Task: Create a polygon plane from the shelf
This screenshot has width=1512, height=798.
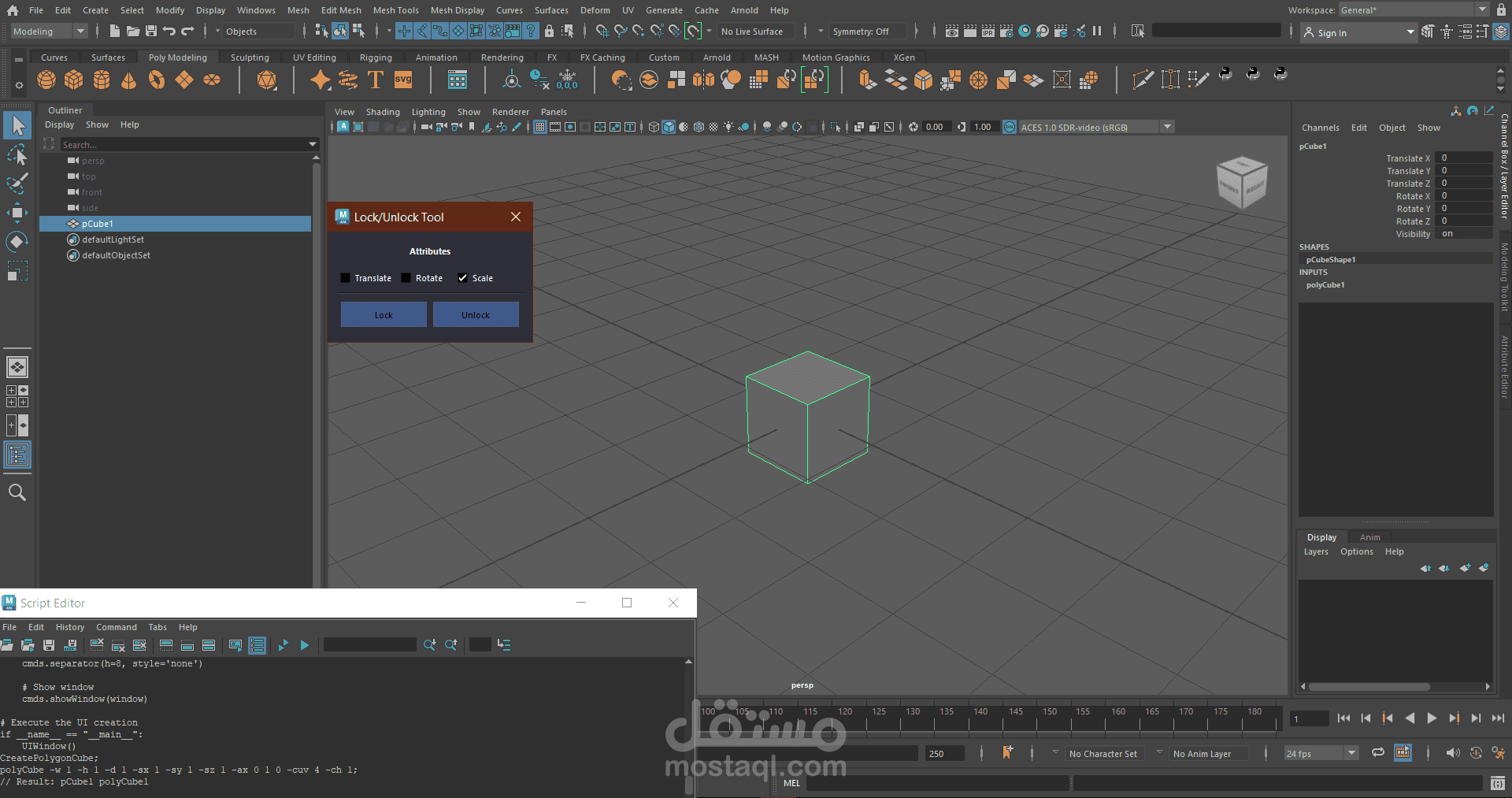Action: pos(184,80)
